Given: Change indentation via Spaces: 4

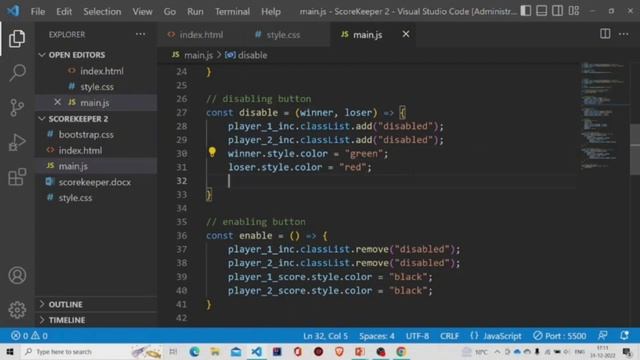Looking at the screenshot, I should (x=377, y=336).
